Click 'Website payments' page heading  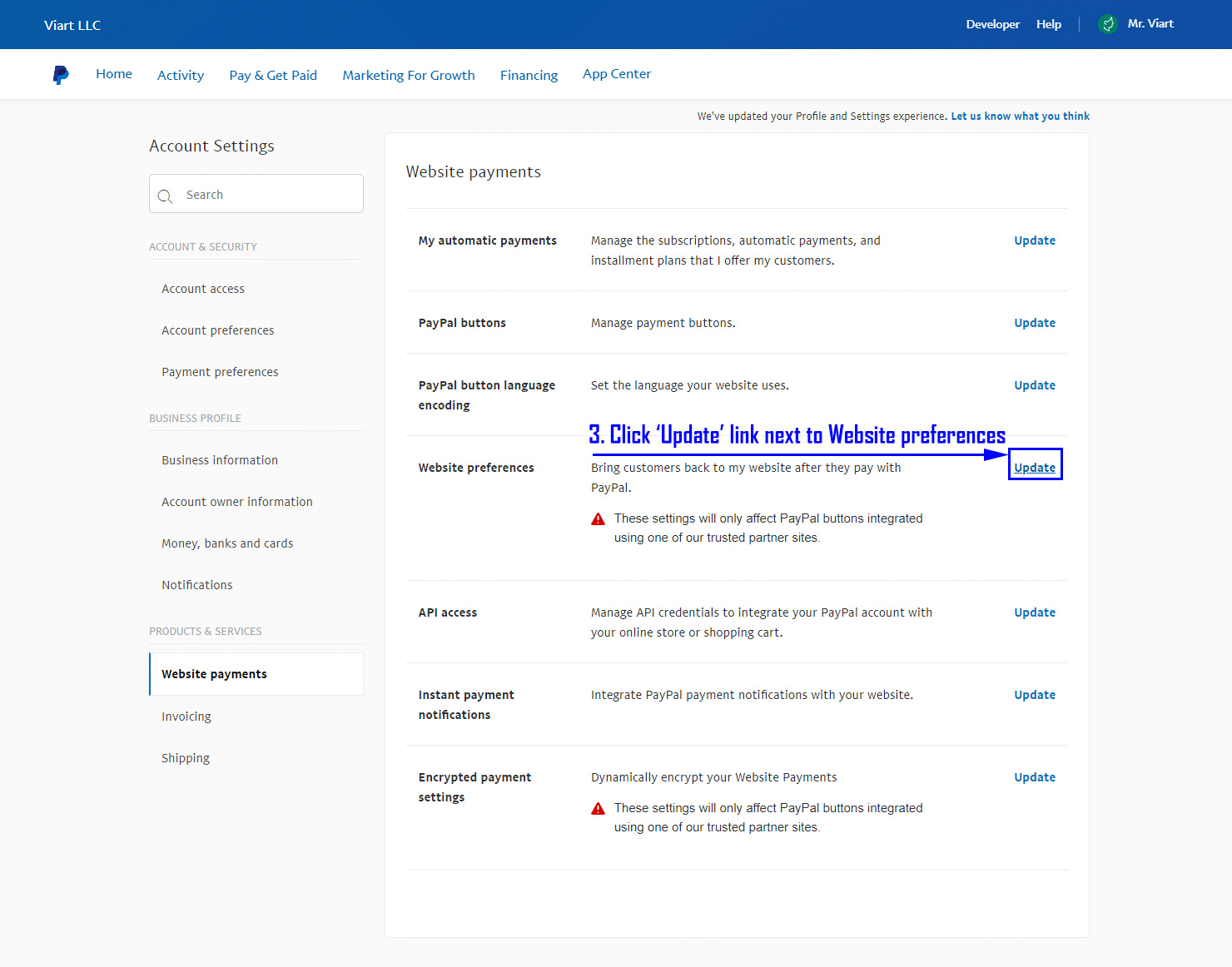tap(474, 171)
